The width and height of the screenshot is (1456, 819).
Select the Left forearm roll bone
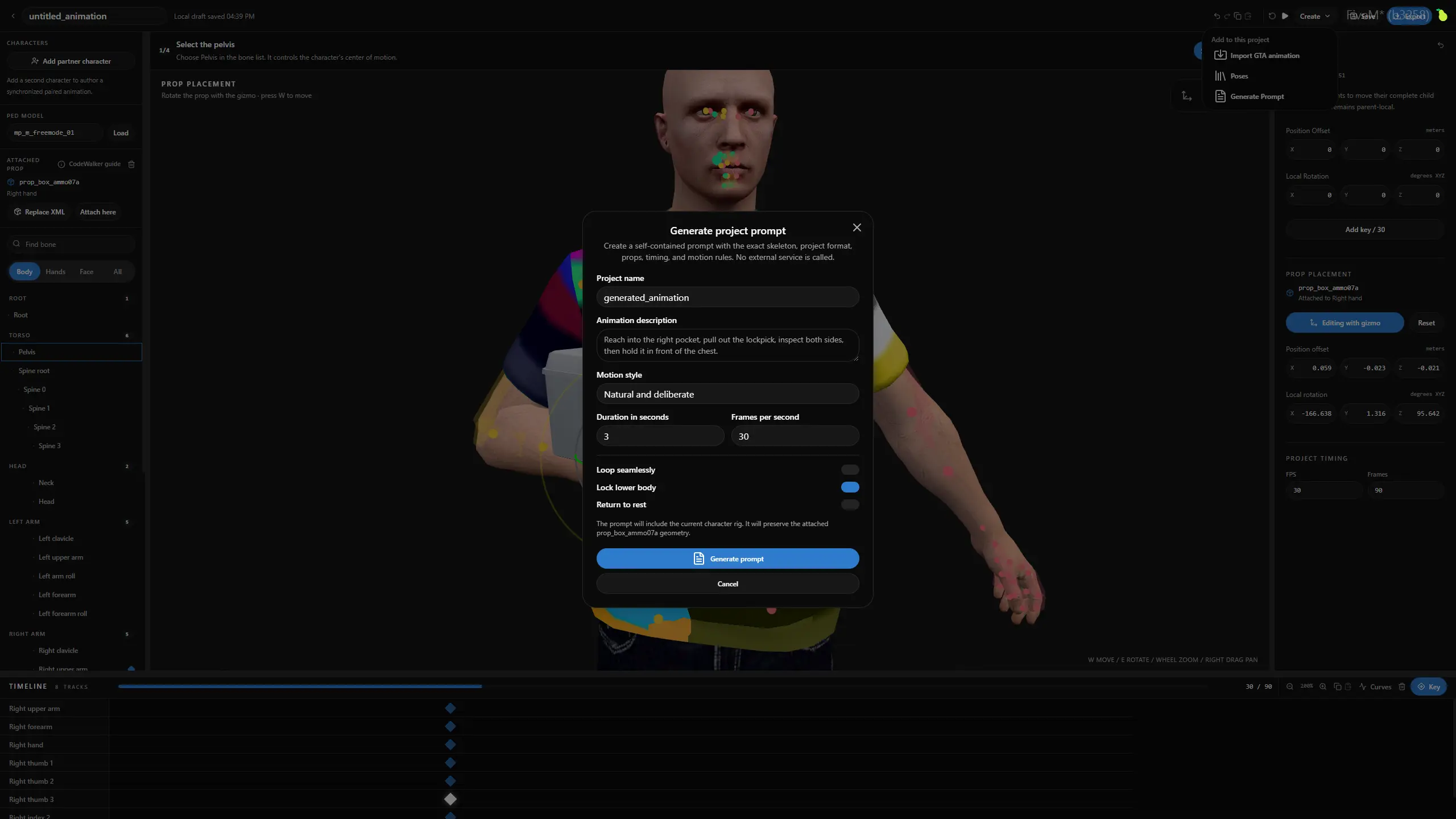(71, 613)
